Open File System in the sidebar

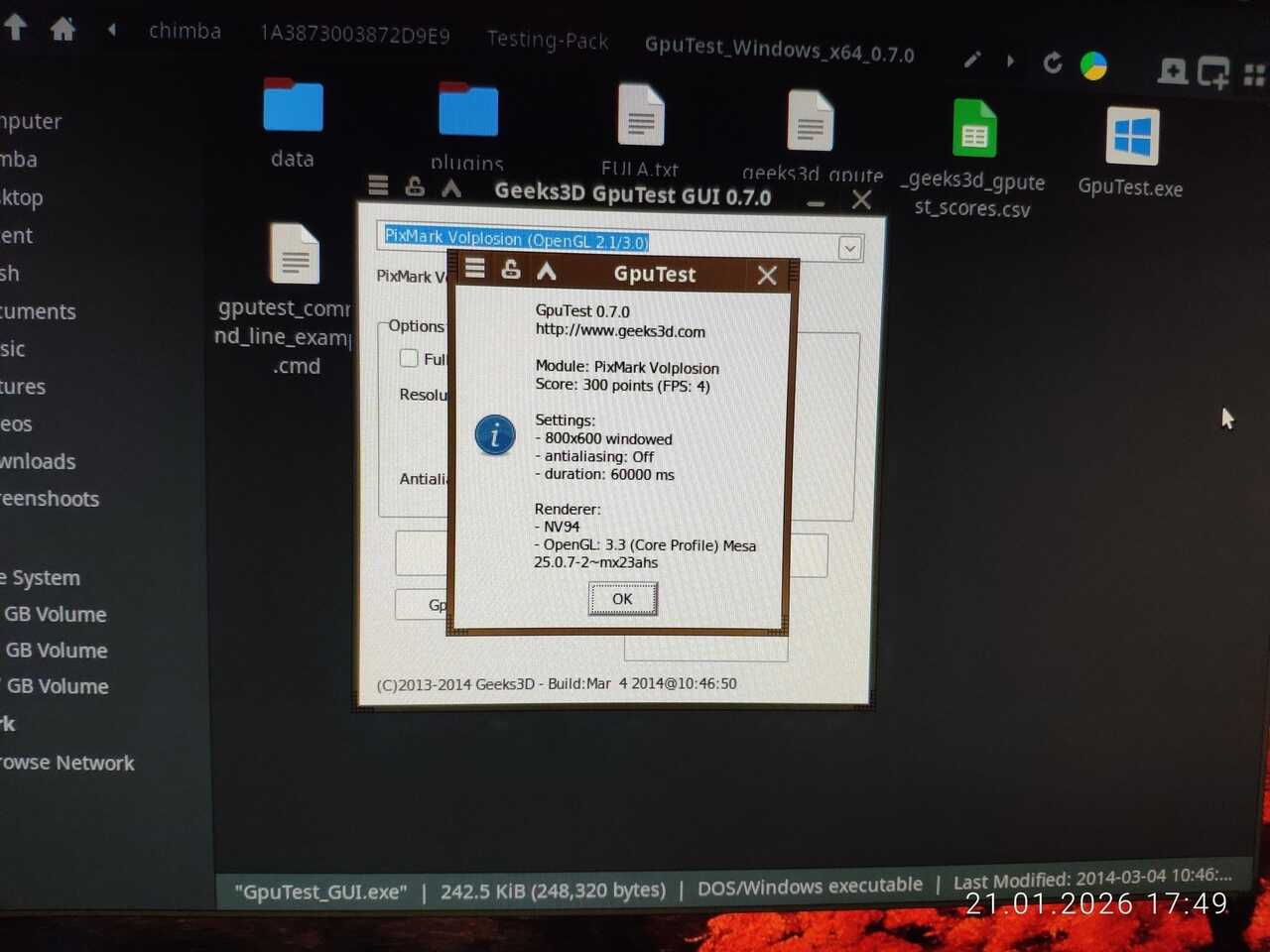[40, 577]
